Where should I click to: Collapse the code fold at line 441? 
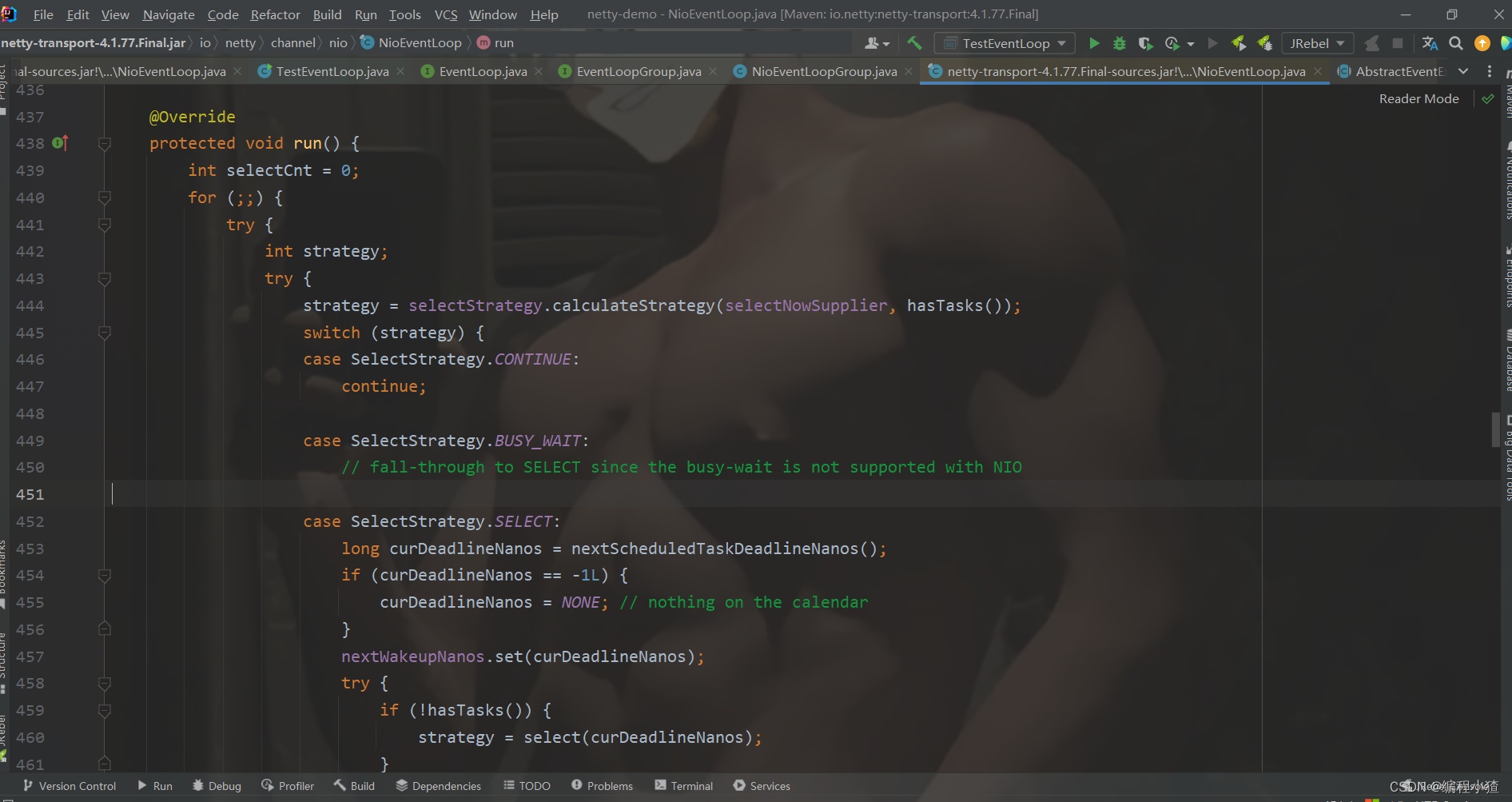(x=104, y=225)
